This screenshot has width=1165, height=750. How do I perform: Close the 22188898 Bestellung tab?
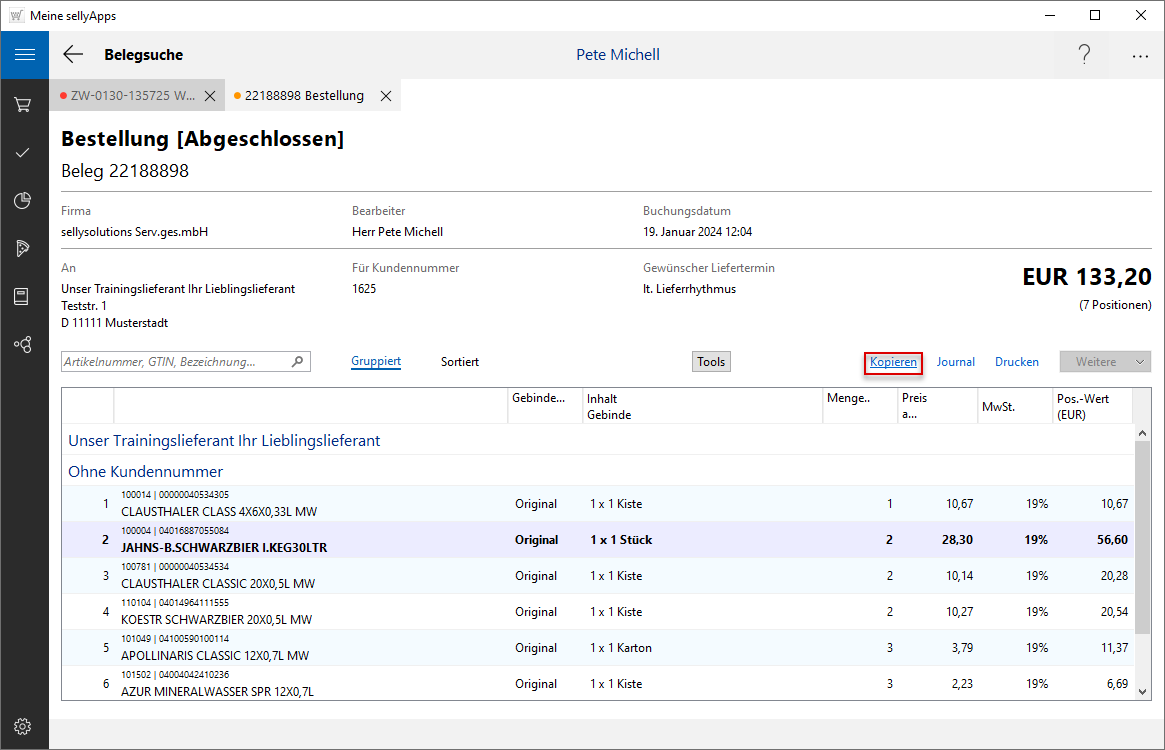(x=385, y=96)
